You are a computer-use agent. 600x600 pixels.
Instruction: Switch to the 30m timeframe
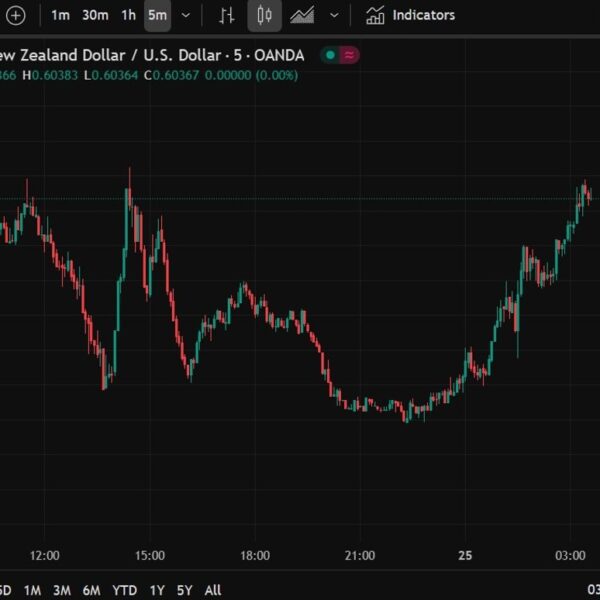(95, 15)
